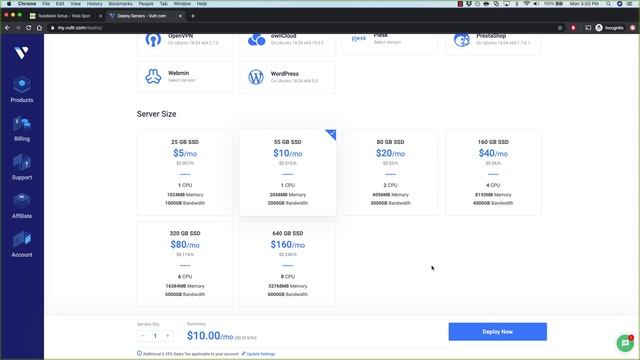Image resolution: width=640 pixels, height=360 pixels.
Task: Select the WordPress application icon
Action: [256, 77]
